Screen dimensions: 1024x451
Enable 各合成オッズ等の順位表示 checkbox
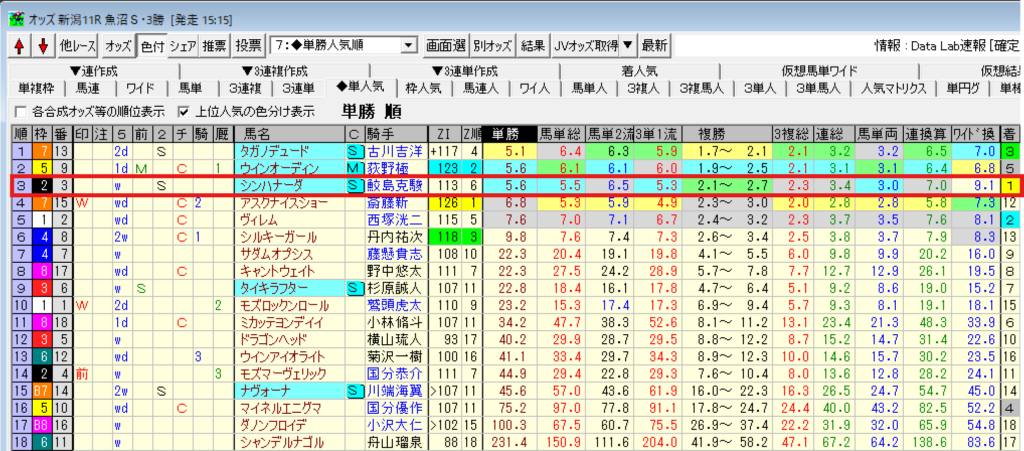(x=22, y=111)
